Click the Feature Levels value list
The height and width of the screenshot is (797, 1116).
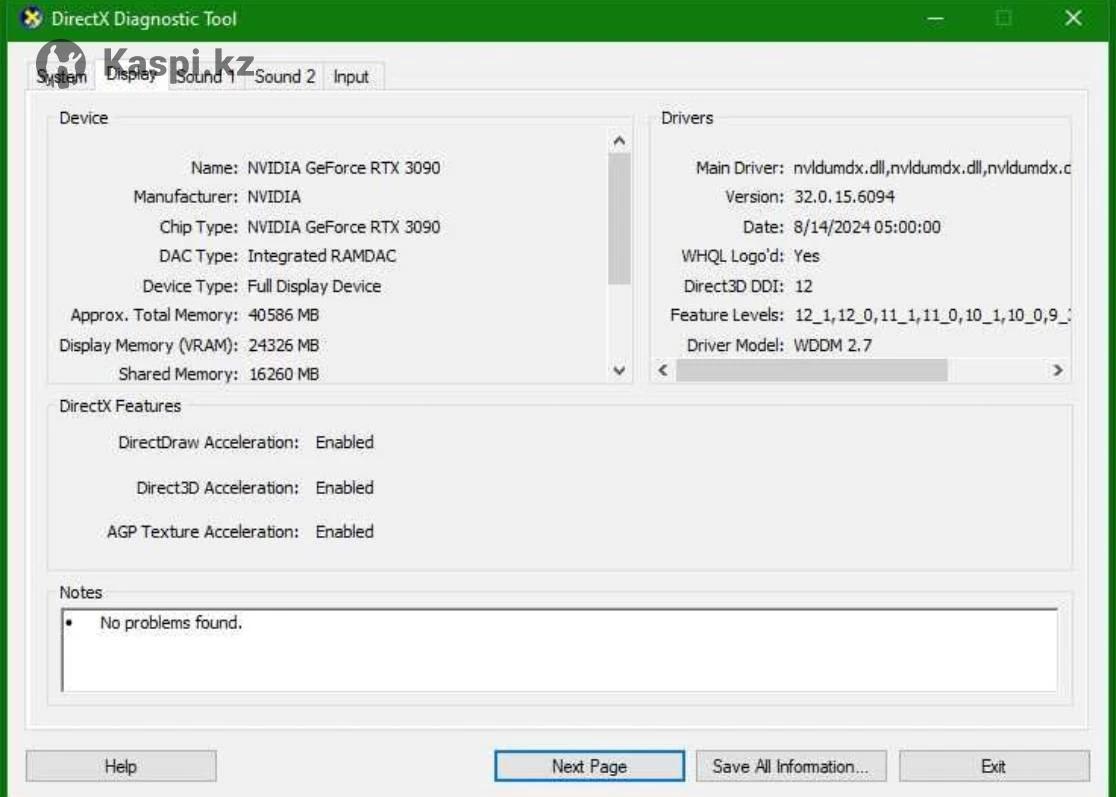click(932, 315)
